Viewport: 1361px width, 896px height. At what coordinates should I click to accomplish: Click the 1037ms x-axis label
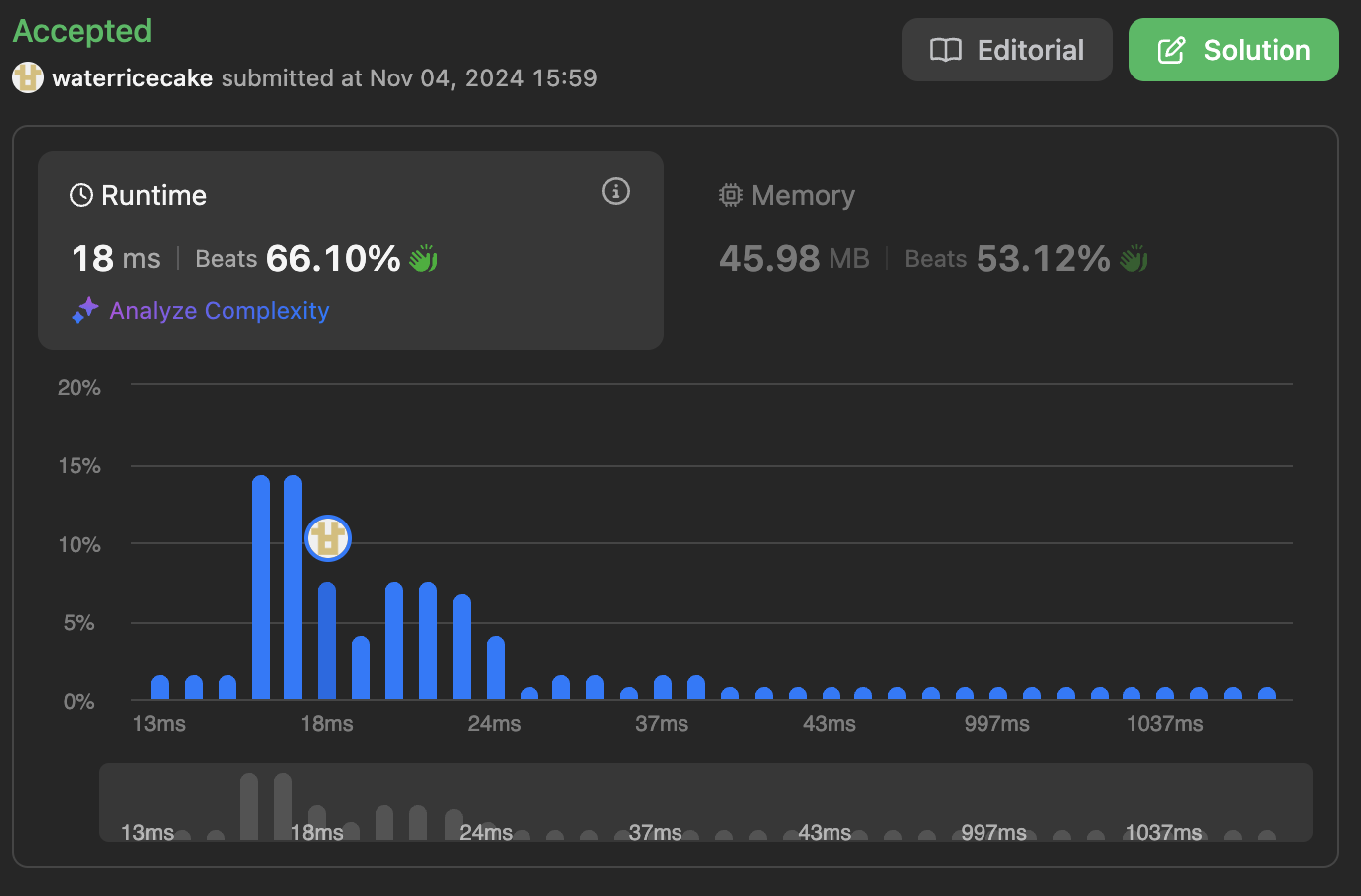1165,724
